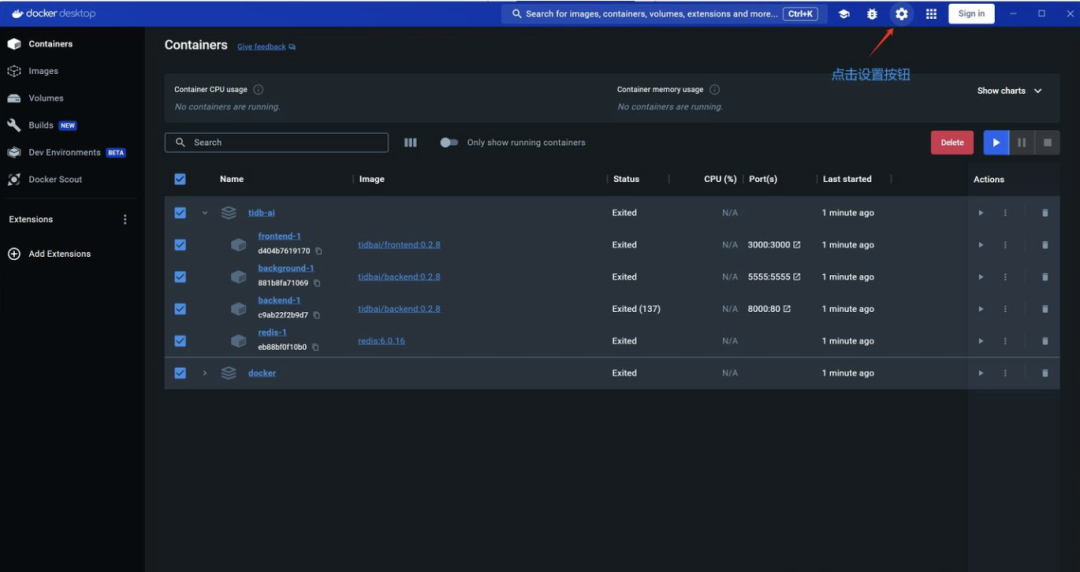
Task: Start the docker stack from its row
Action: tap(981, 373)
